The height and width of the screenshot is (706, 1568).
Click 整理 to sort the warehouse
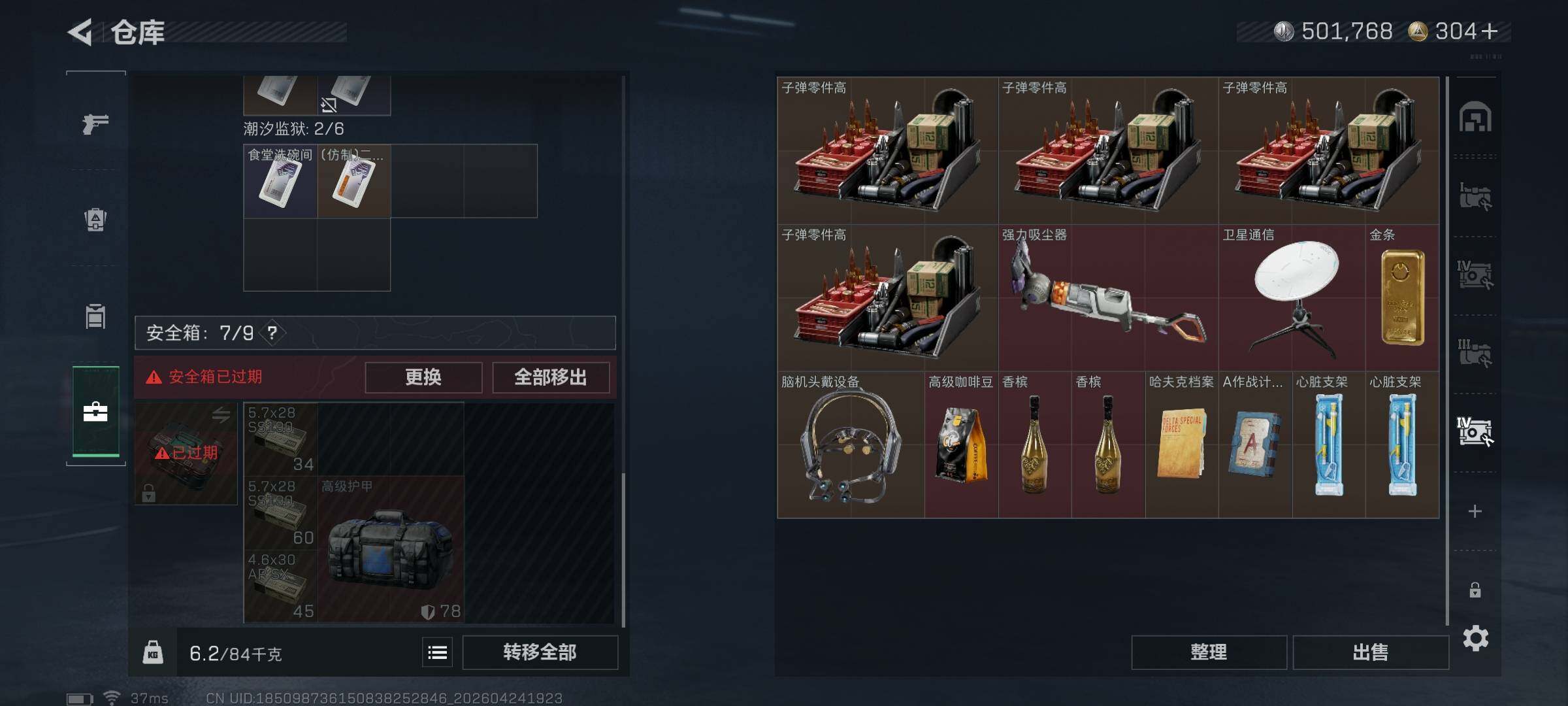[x=1209, y=652]
